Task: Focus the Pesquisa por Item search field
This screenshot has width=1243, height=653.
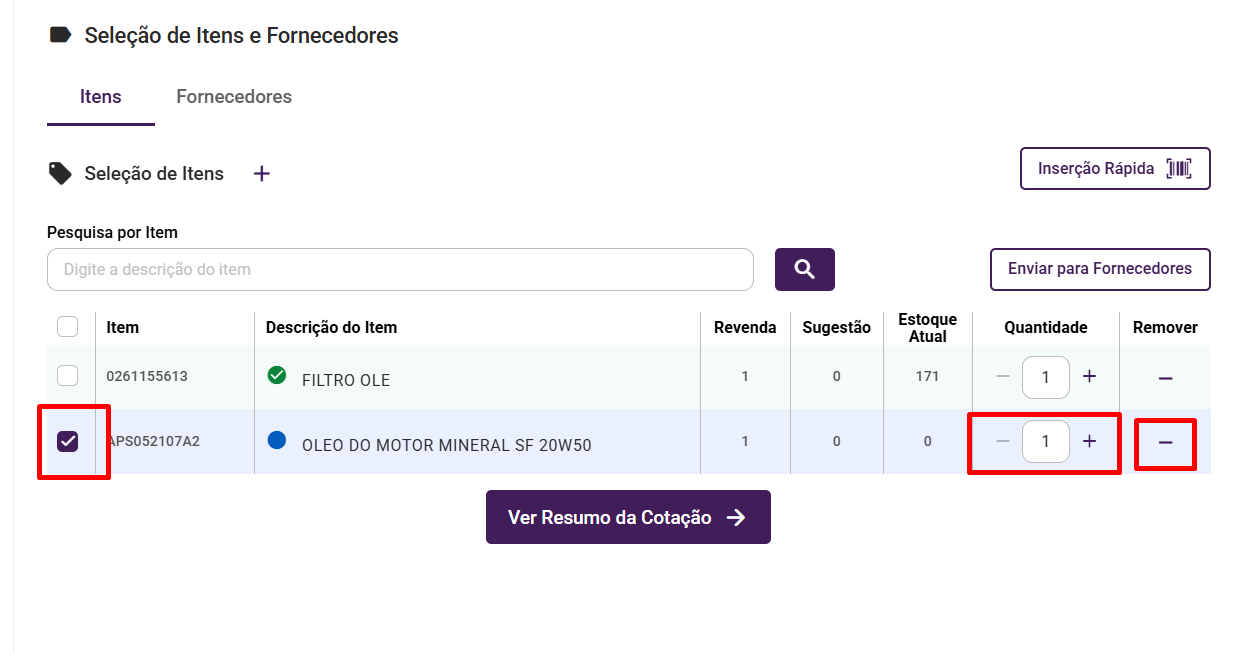Action: pyautogui.click(x=400, y=269)
